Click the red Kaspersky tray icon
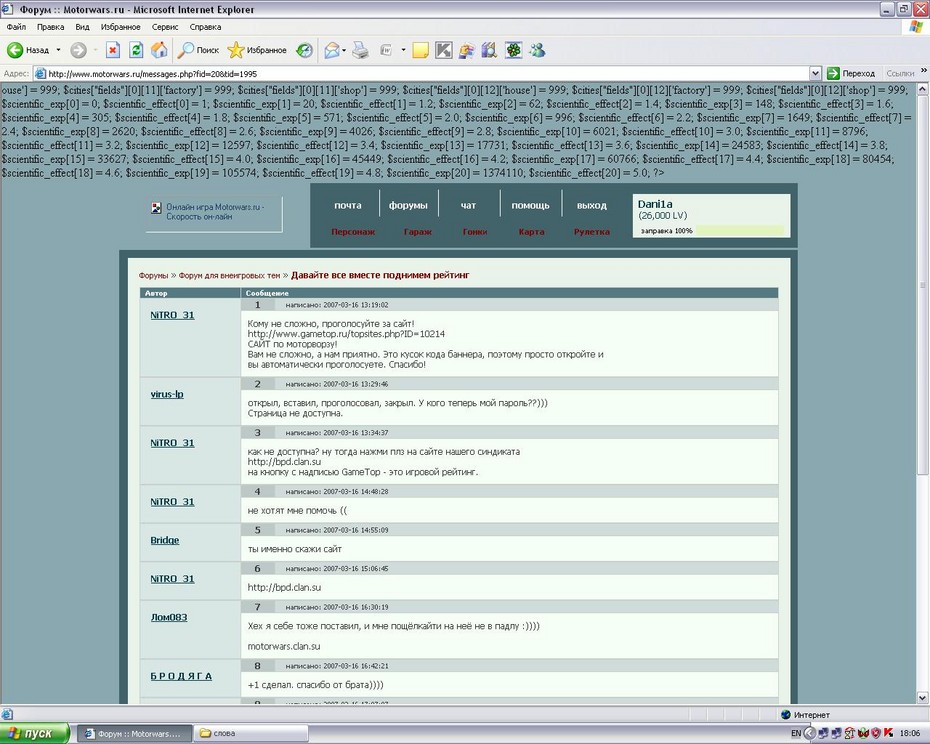This screenshot has height=744, width=930. (x=888, y=733)
